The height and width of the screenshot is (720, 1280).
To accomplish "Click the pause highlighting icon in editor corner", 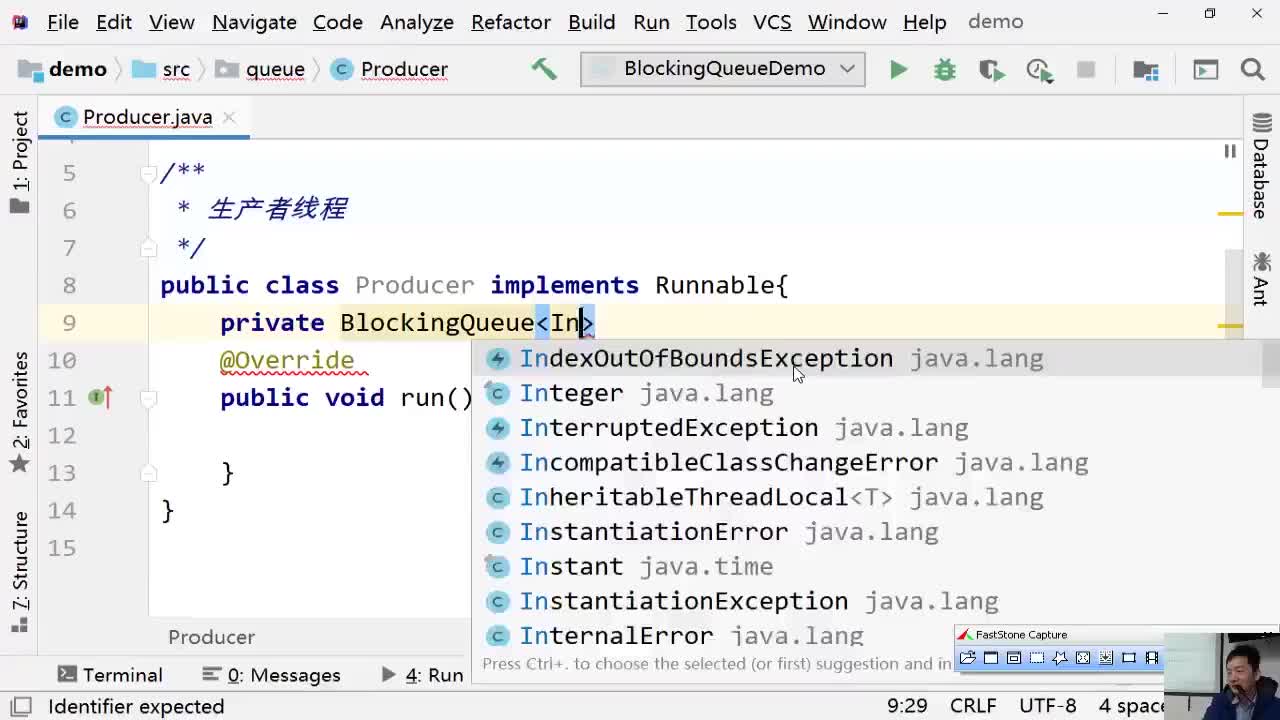I will pyautogui.click(x=1229, y=151).
